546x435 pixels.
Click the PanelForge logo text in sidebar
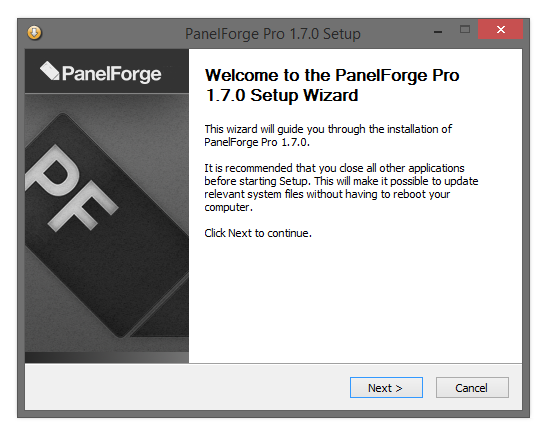pyautogui.click(x=111, y=73)
